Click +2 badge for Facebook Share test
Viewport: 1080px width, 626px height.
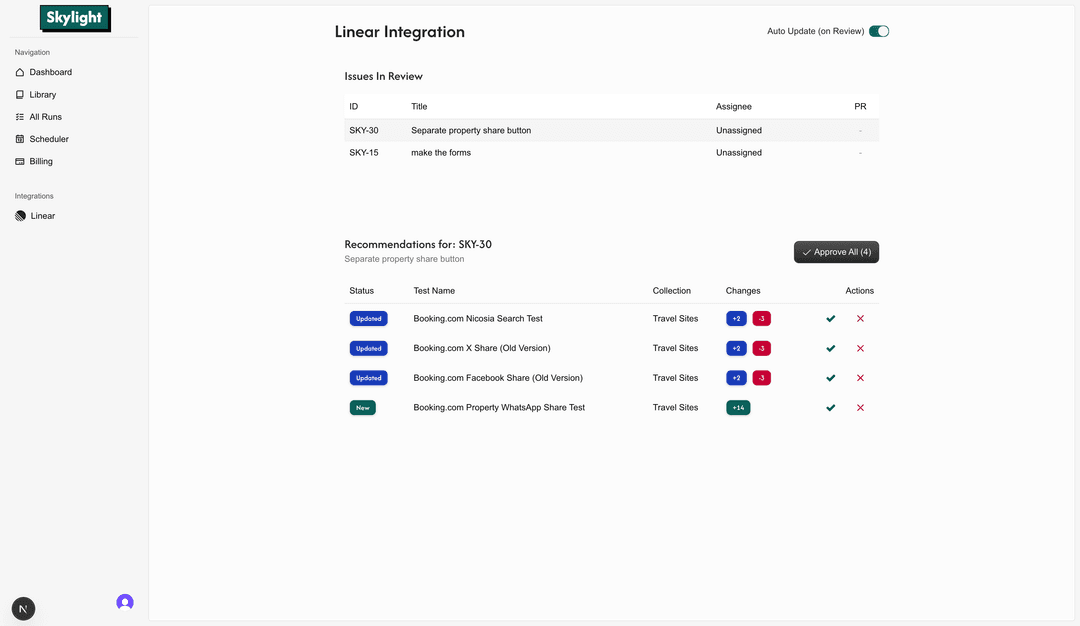click(736, 378)
